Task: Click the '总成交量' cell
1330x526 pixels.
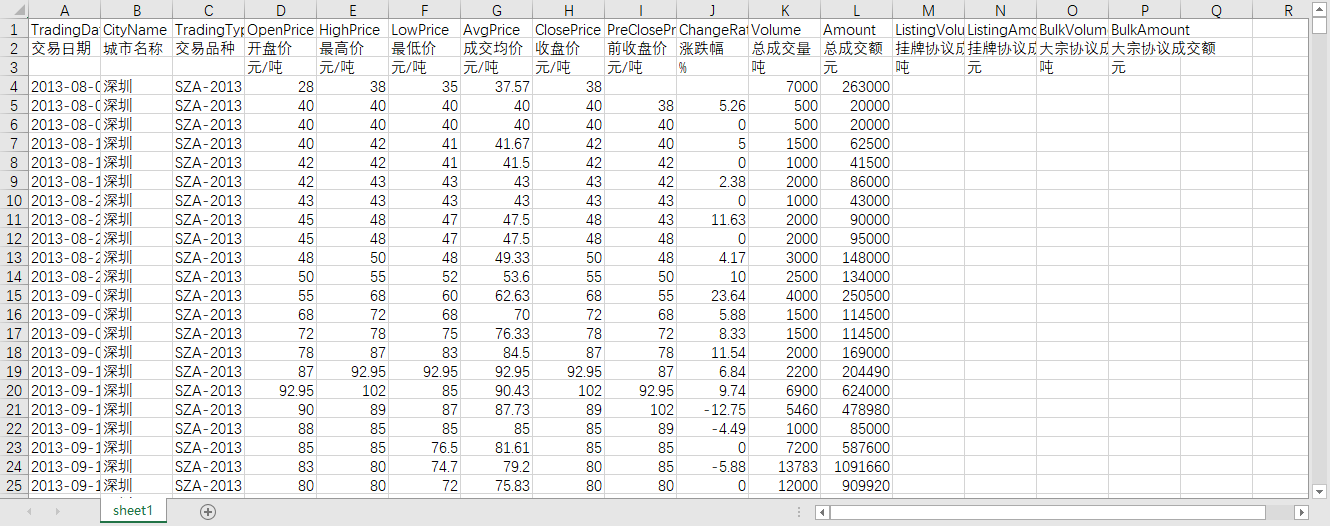Action: [x=784, y=48]
